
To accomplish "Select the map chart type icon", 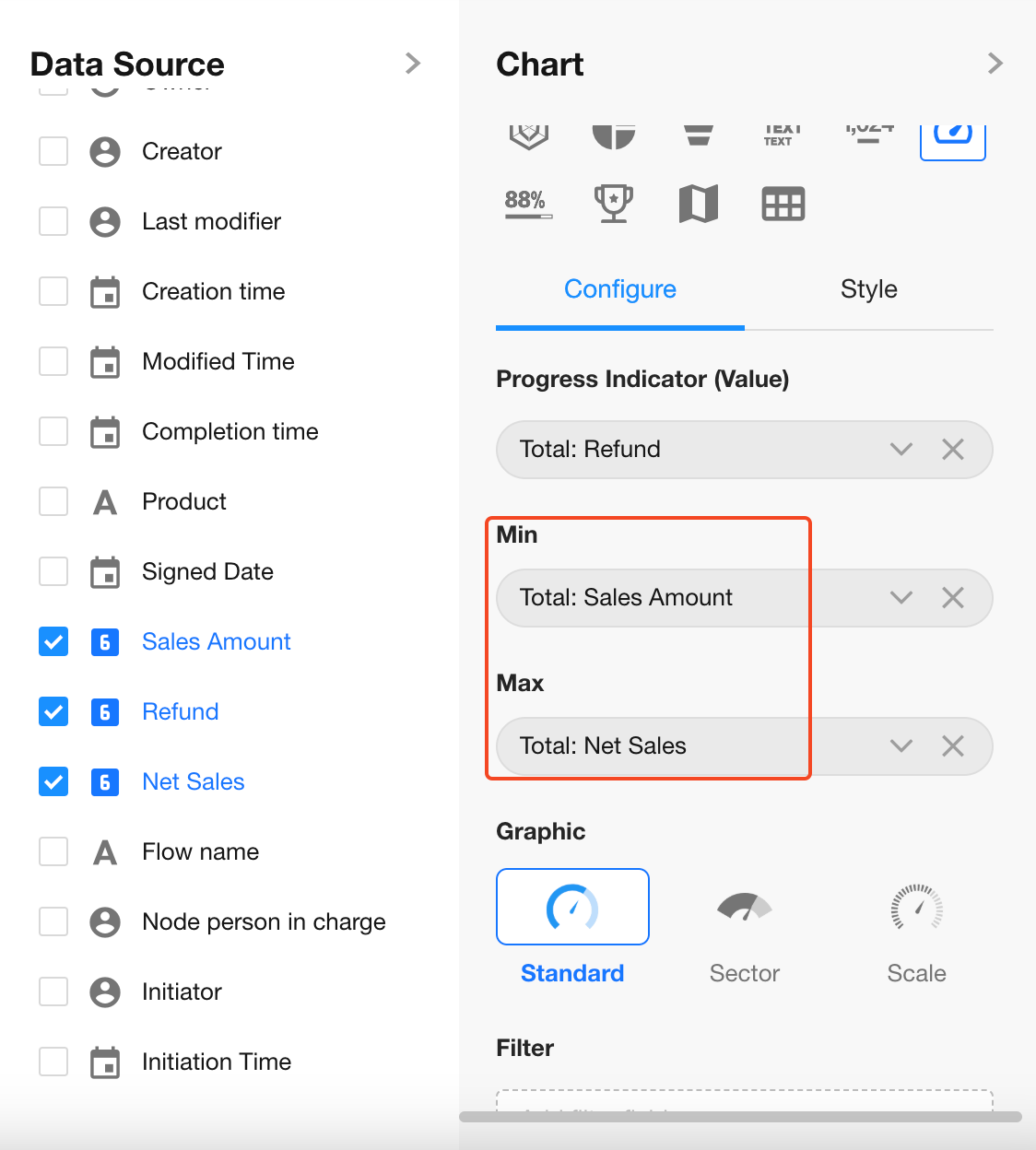I will point(698,204).
